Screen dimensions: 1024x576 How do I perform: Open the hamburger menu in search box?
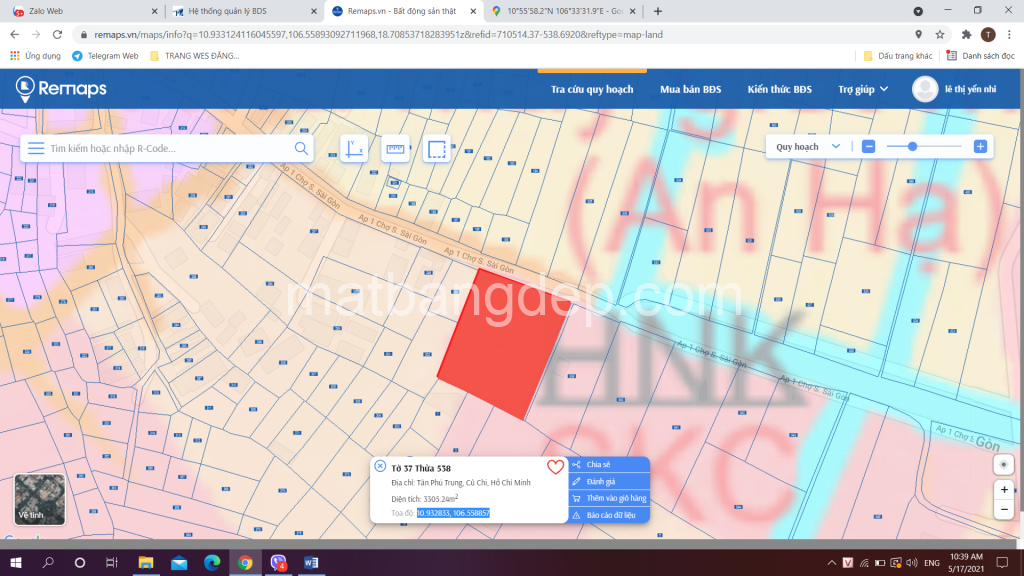pos(36,148)
